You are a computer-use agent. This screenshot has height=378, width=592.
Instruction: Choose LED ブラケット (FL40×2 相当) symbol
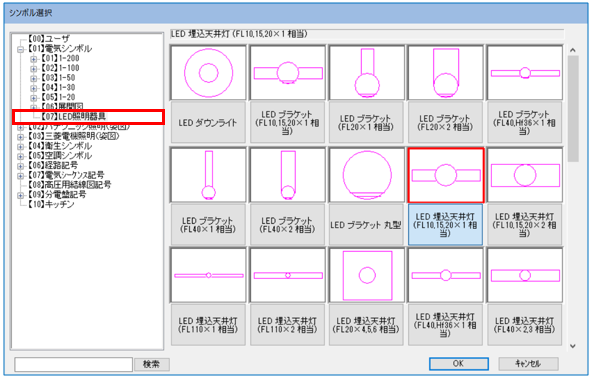[287, 175]
